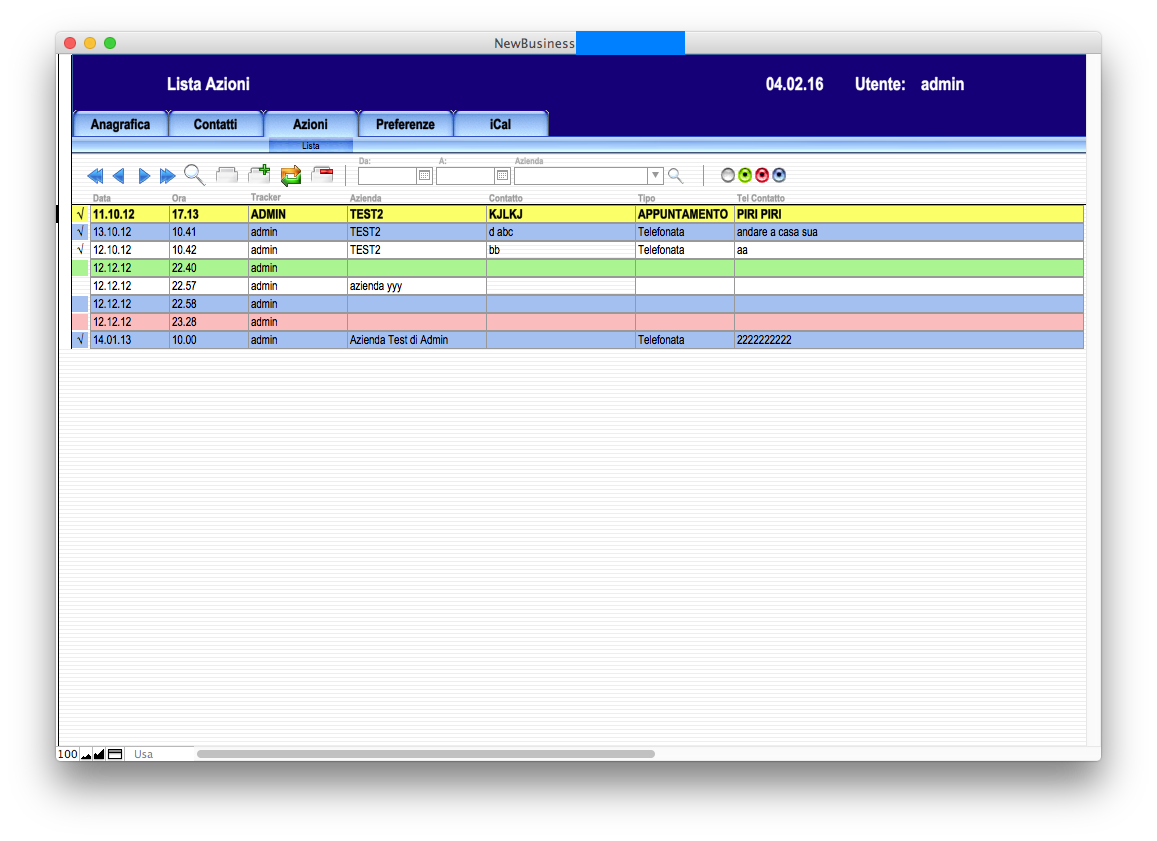Image resolution: width=1157 pixels, height=841 pixels.
Task: Sort by the Contatto column header
Action: [505, 198]
